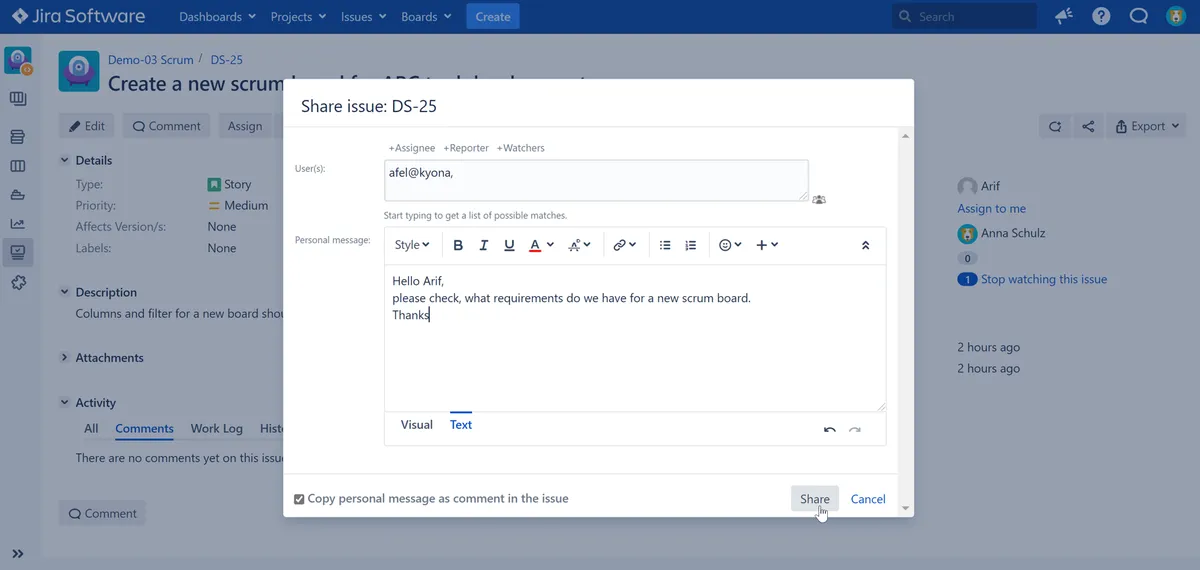Viewport: 1200px width, 570px height.
Task: Open the board icon in left sidebar
Action: coord(17,99)
